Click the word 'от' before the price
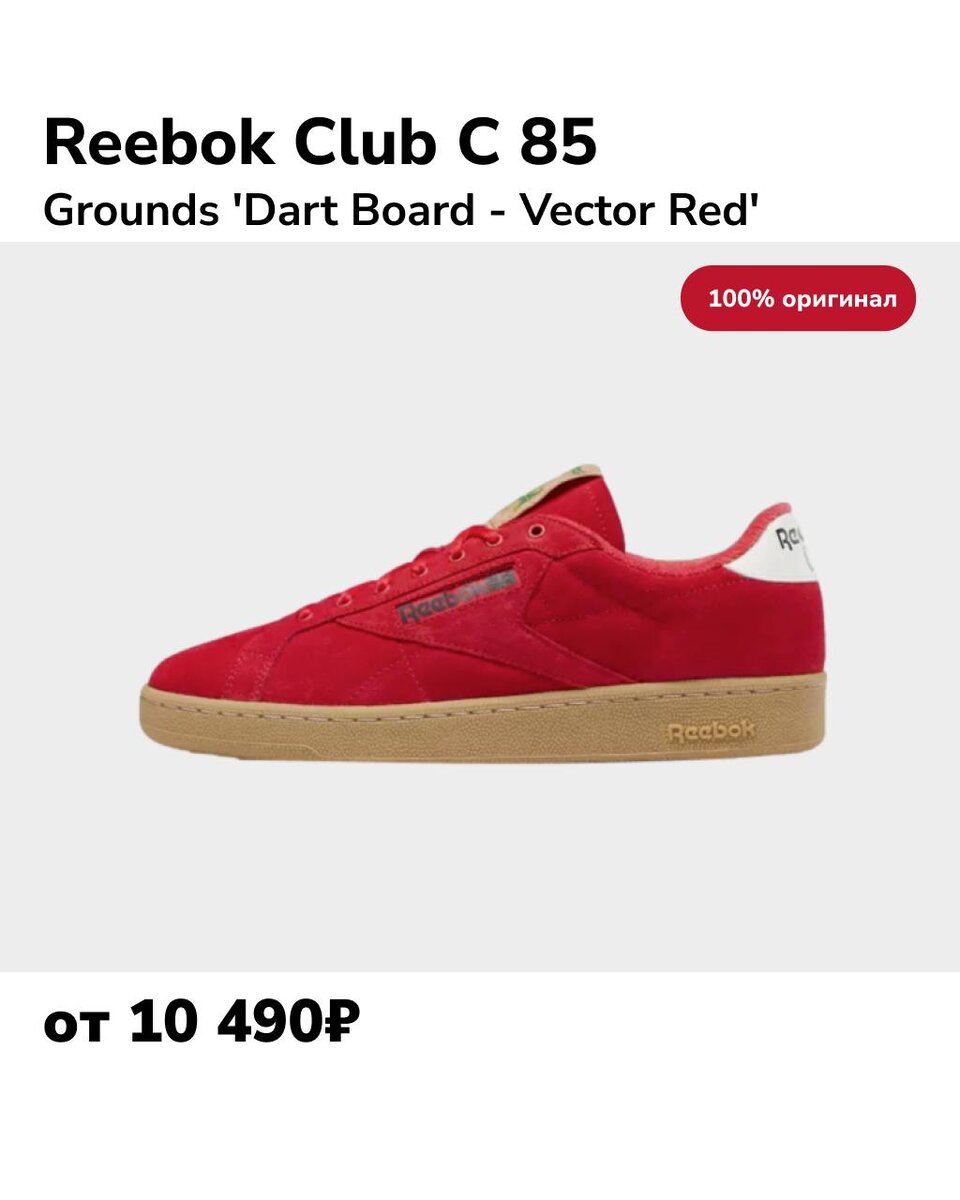The height and width of the screenshot is (1200, 960). [75, 1027]
